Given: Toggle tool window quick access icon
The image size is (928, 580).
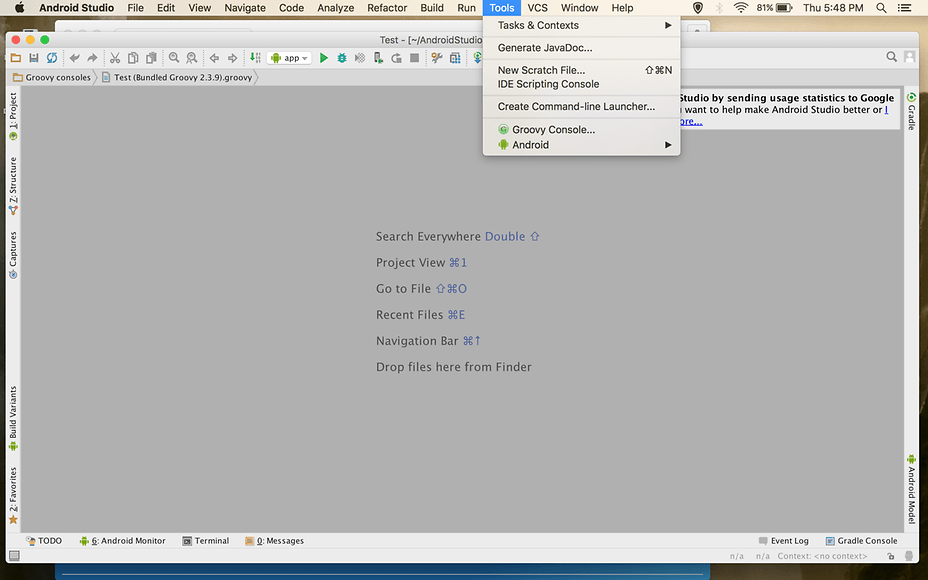Looking at the screenshot, I should 14,556.
